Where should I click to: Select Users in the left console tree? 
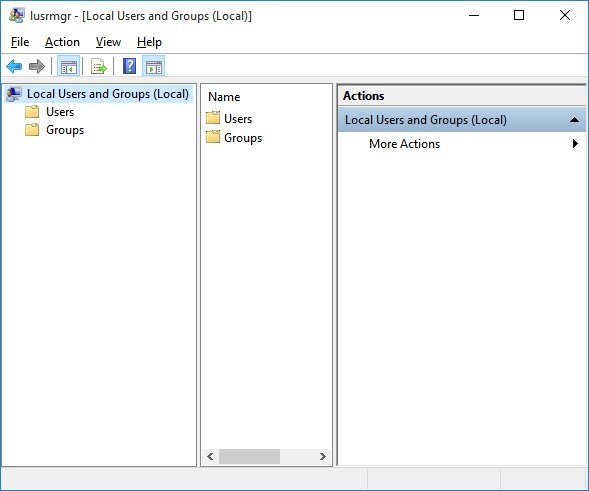click(x=60, y=112)
